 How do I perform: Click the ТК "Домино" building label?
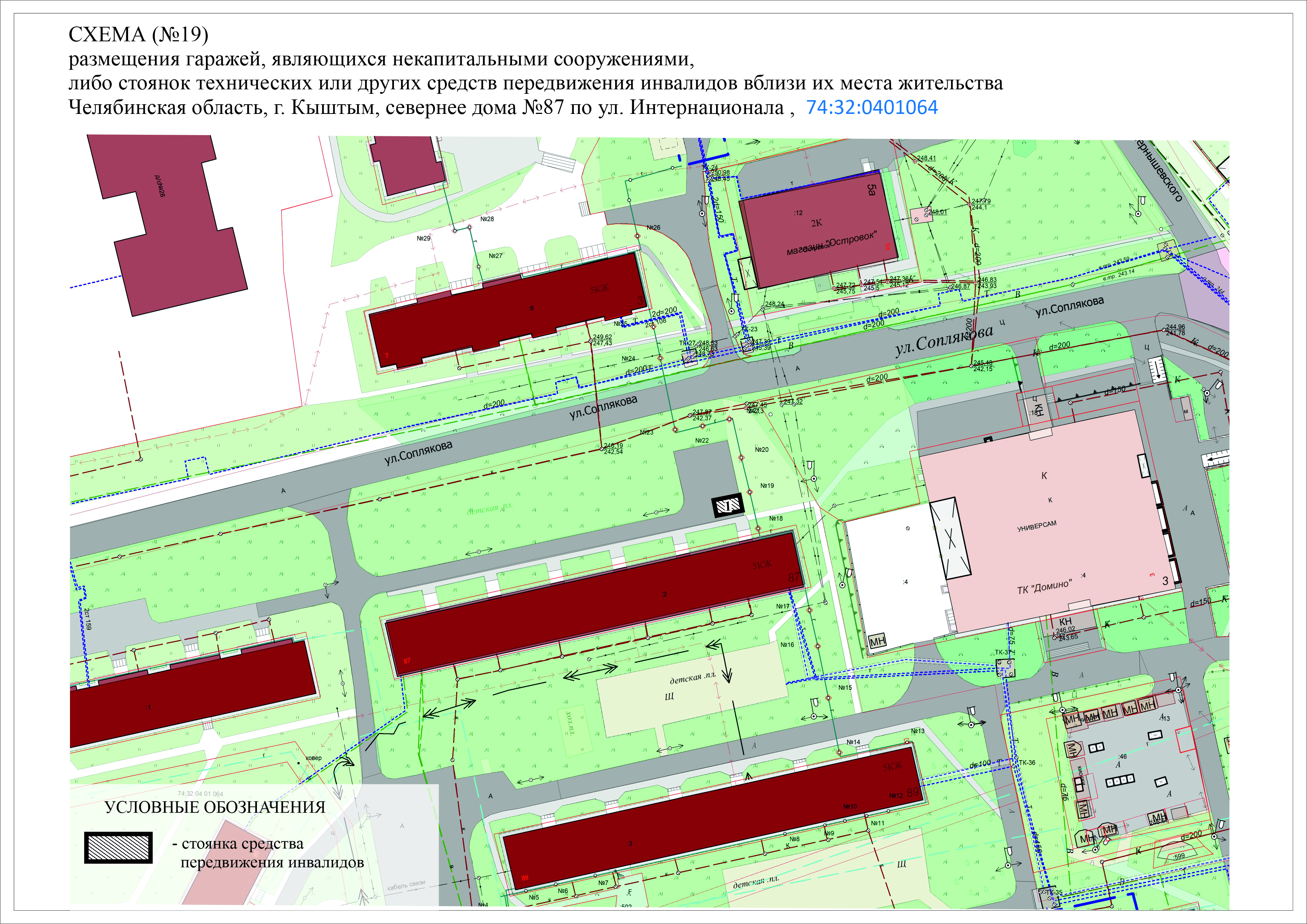1044,587
